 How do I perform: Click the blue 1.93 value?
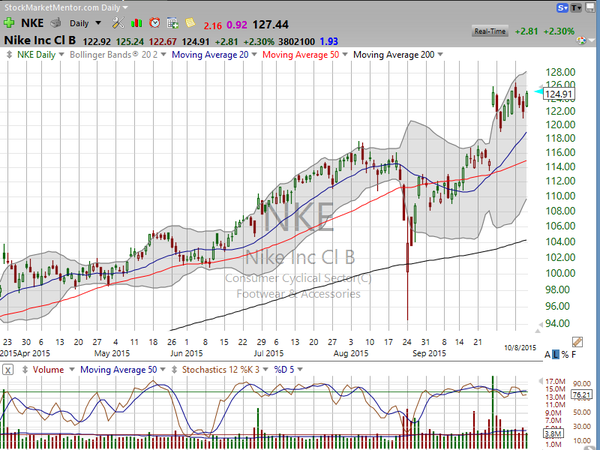point(329,41)
